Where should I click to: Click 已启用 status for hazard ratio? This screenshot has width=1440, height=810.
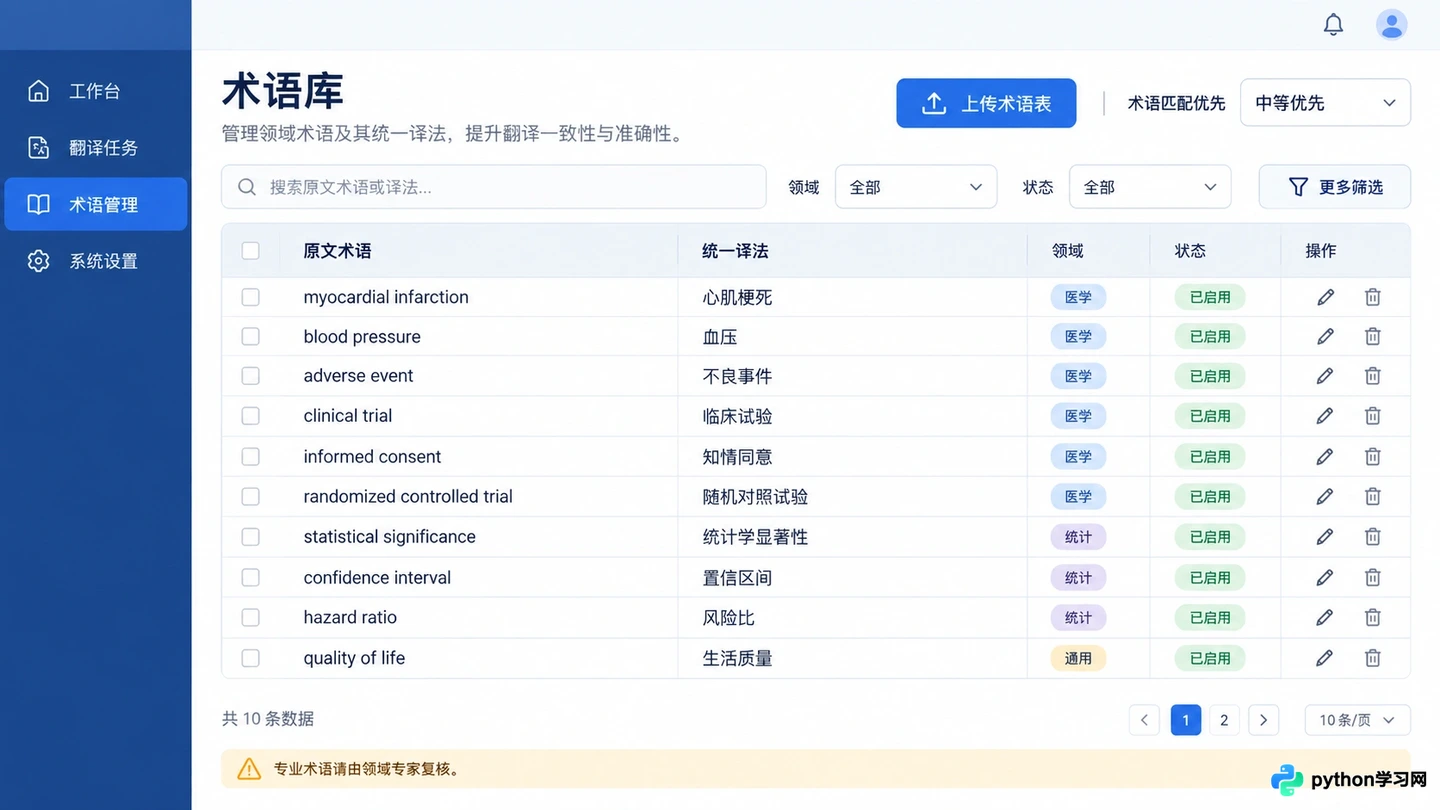coord(1210,617)
